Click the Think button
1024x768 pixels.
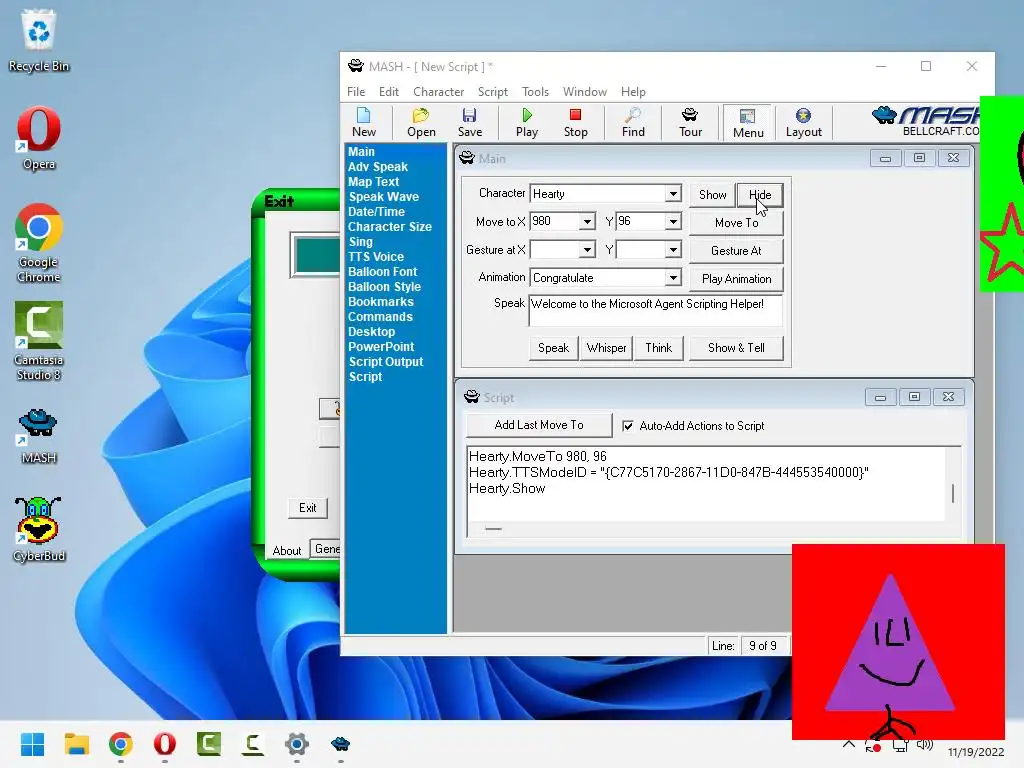(x=658, y=348)
